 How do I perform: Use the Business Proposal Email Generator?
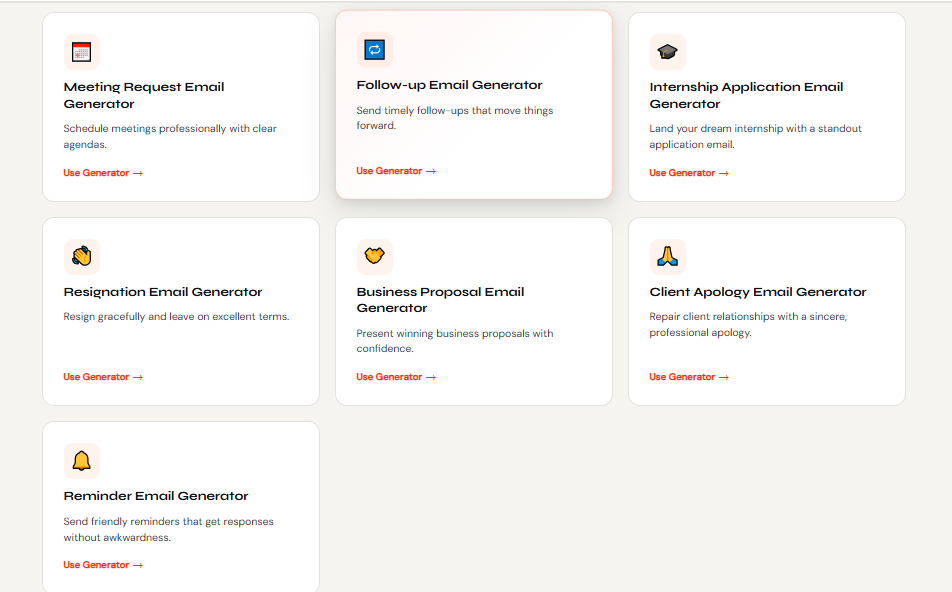[x=388, y=377]
